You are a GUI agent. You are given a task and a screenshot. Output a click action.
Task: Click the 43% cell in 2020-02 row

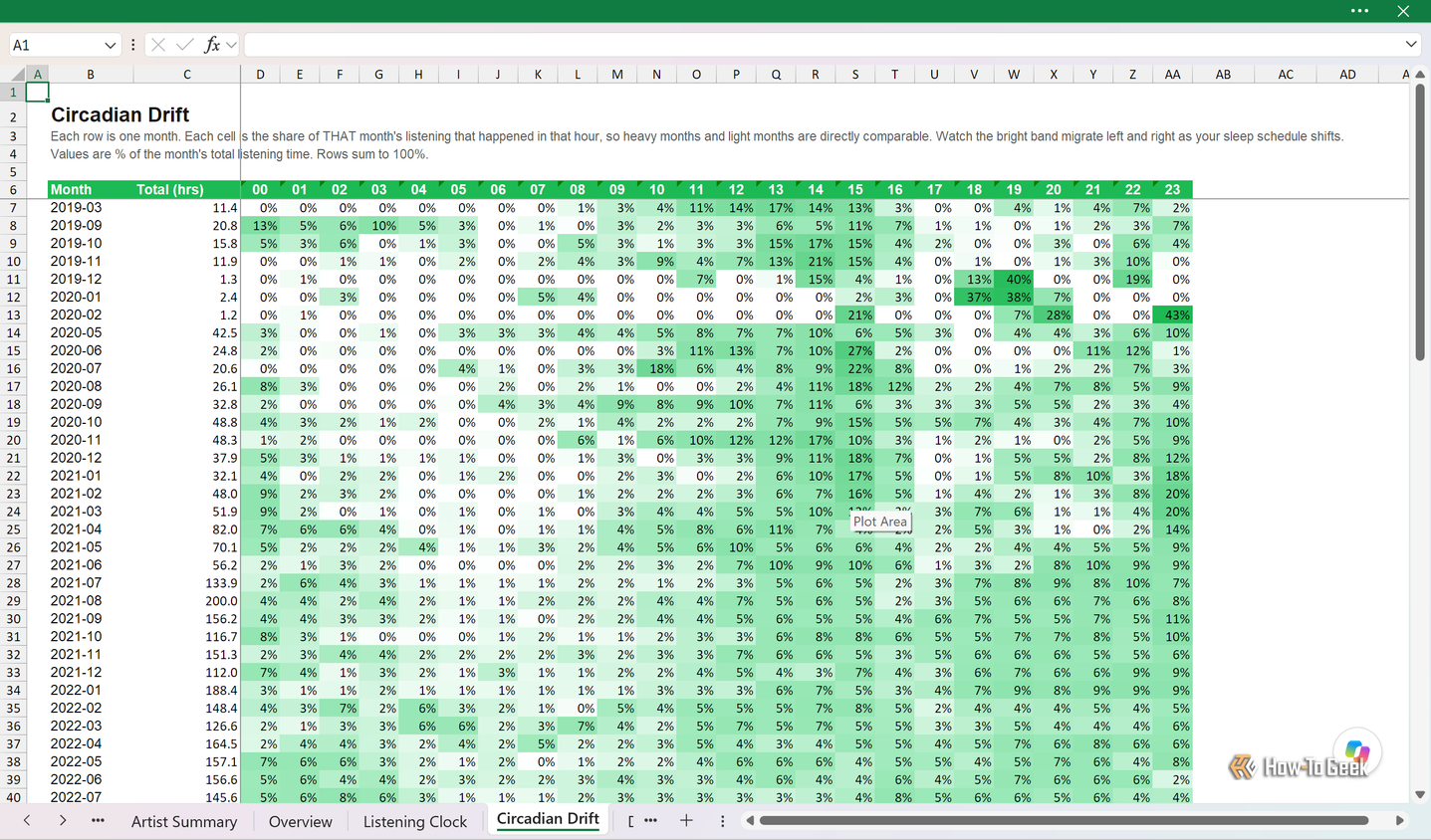coord(1172,315)
